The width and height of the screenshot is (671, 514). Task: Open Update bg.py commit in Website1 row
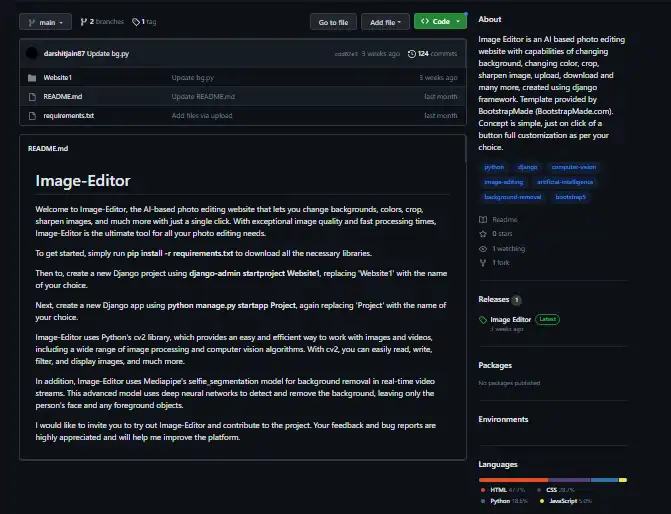(193, 77)
